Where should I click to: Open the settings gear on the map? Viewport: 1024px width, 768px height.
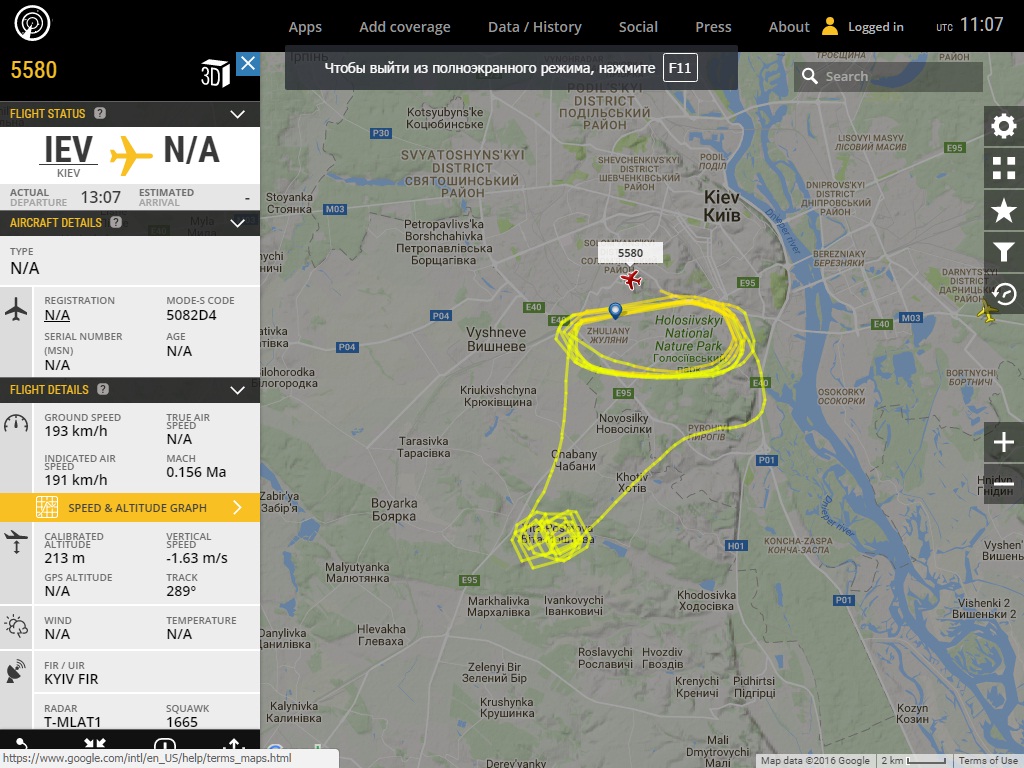(x=1004, y=126)
